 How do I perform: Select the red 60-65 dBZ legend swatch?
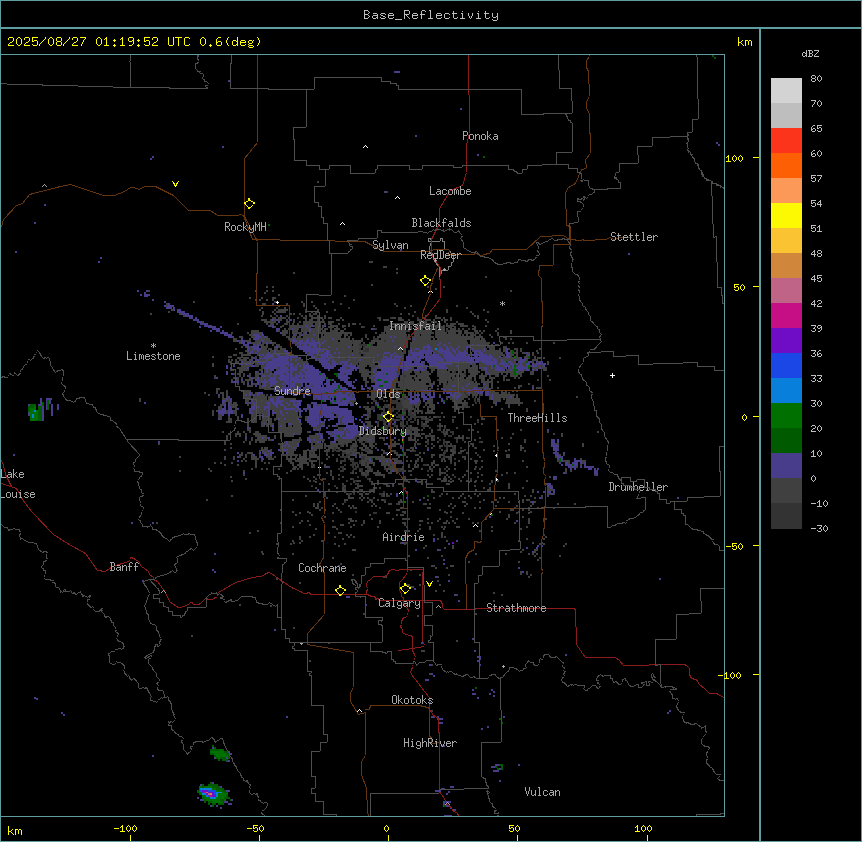coord(786,140)
